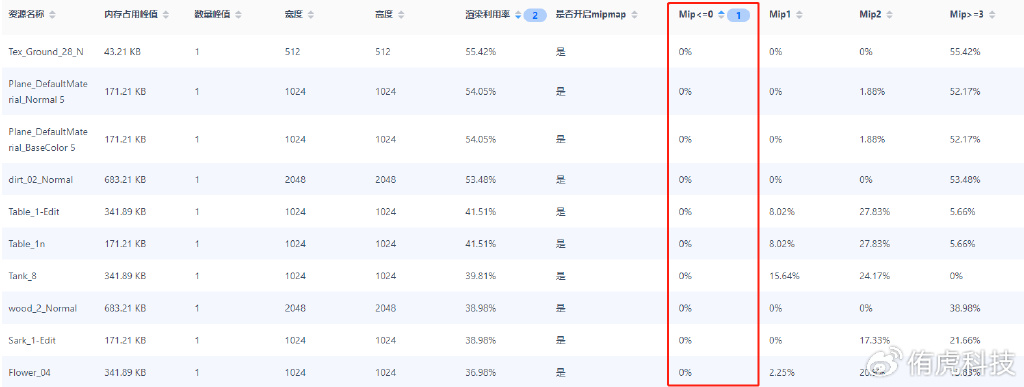Viewport: 1024px width, 387px height.
Task: Toggle the Mip<=0 column sort arrows
Action: pyautogui.click(x=722, y=14)
